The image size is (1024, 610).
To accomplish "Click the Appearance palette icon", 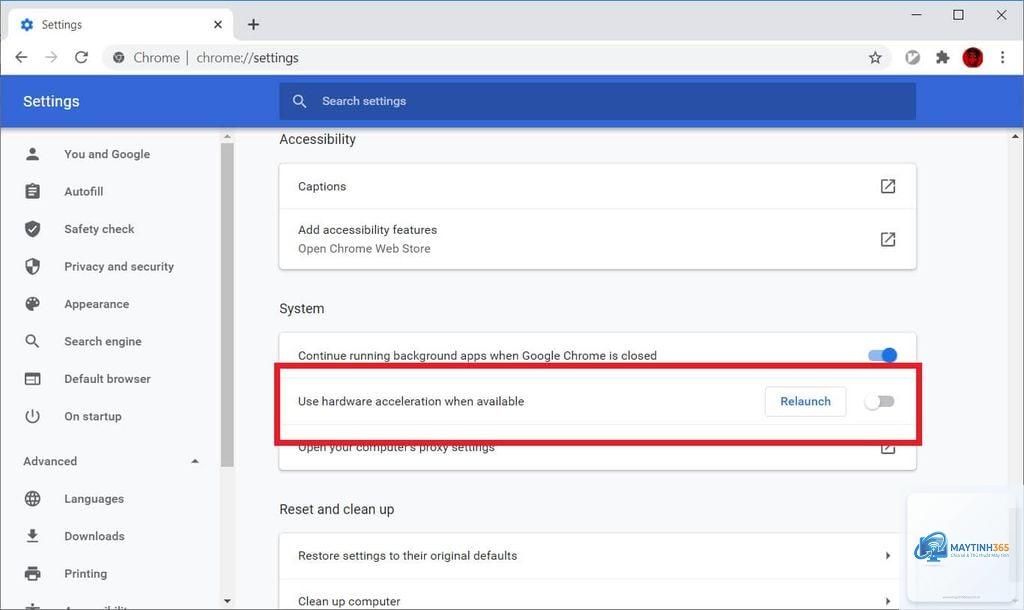I will coord(32,304).
